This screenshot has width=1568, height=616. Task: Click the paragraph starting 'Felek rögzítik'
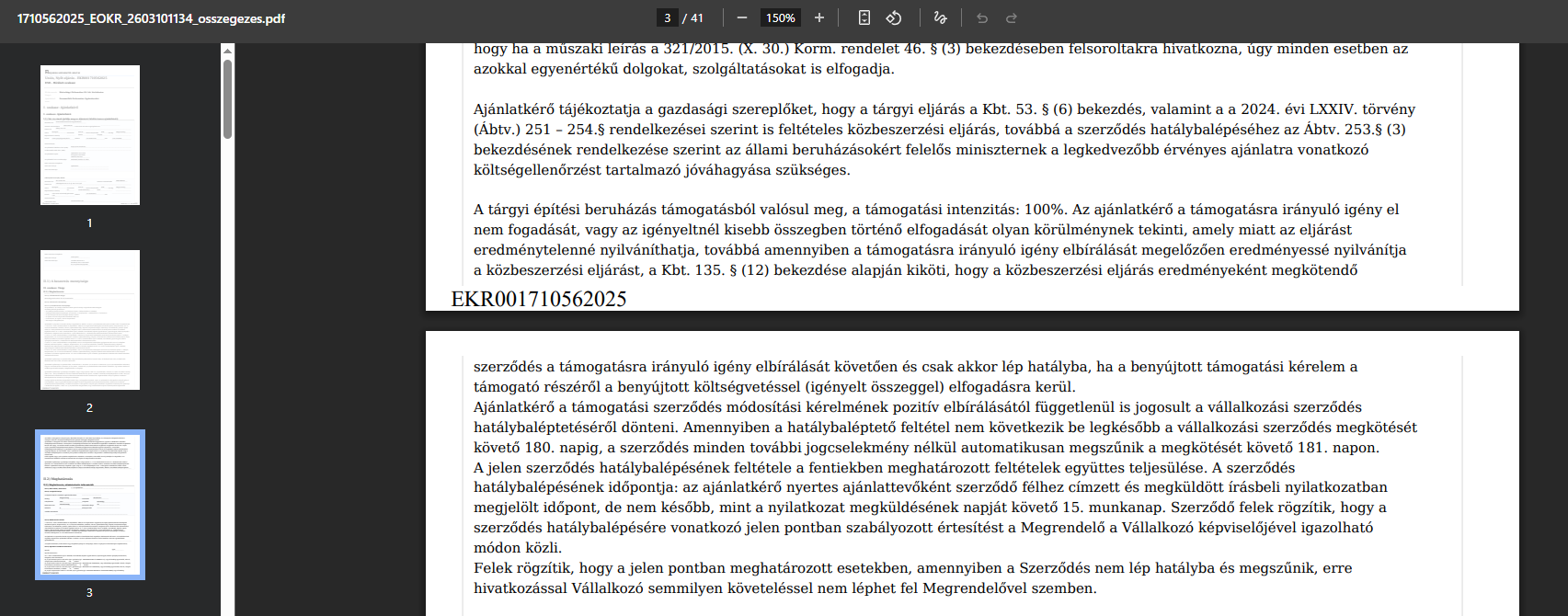coord(910,578)
